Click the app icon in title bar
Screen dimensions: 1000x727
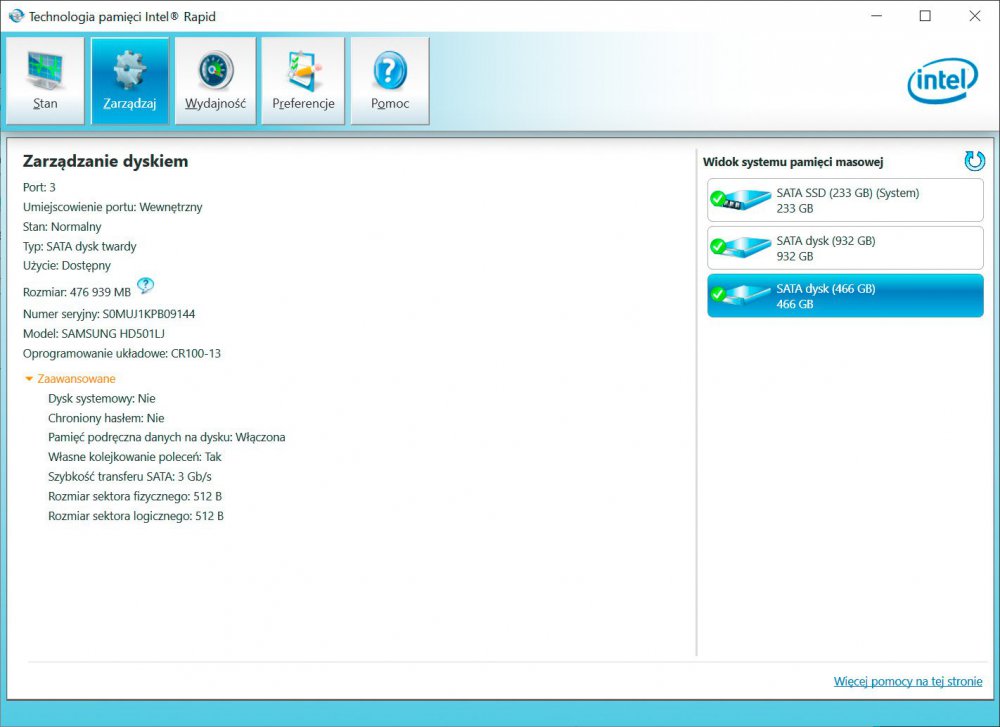[x=16, y=16]
